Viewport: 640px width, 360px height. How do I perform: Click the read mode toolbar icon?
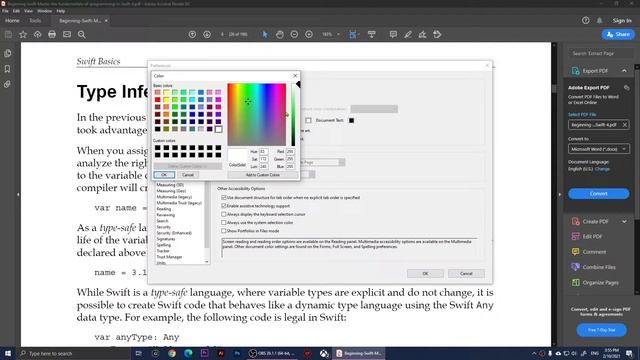coord(371,35)
